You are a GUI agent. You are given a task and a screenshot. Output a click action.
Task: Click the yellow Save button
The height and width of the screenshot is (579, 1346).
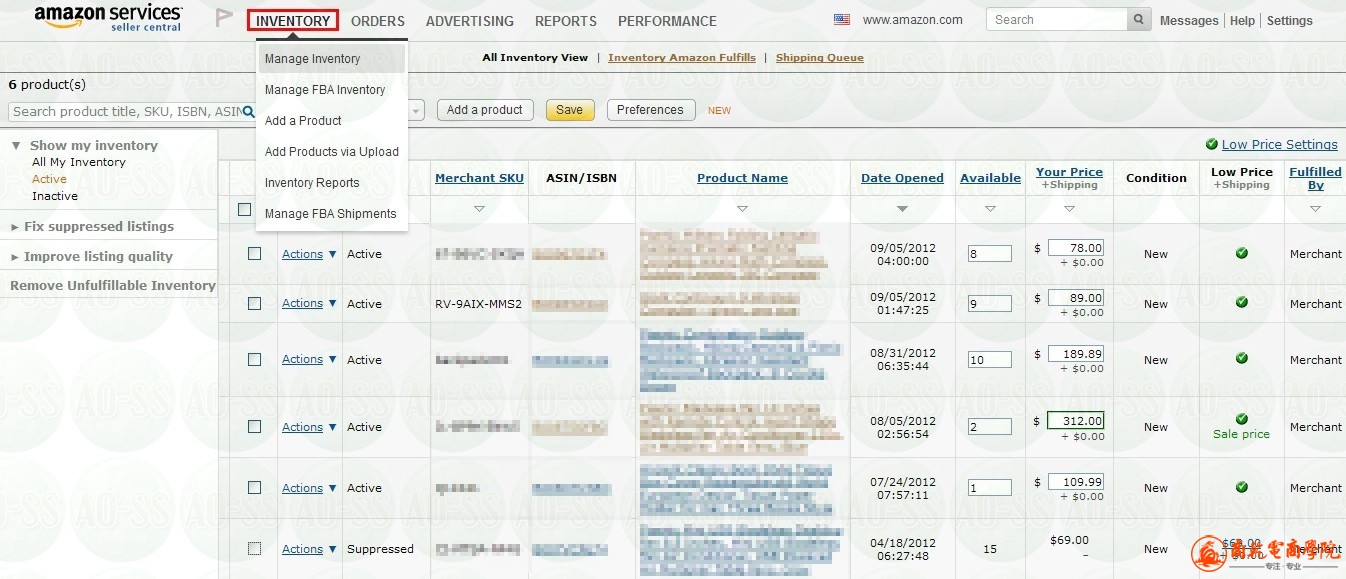(570, 110)
